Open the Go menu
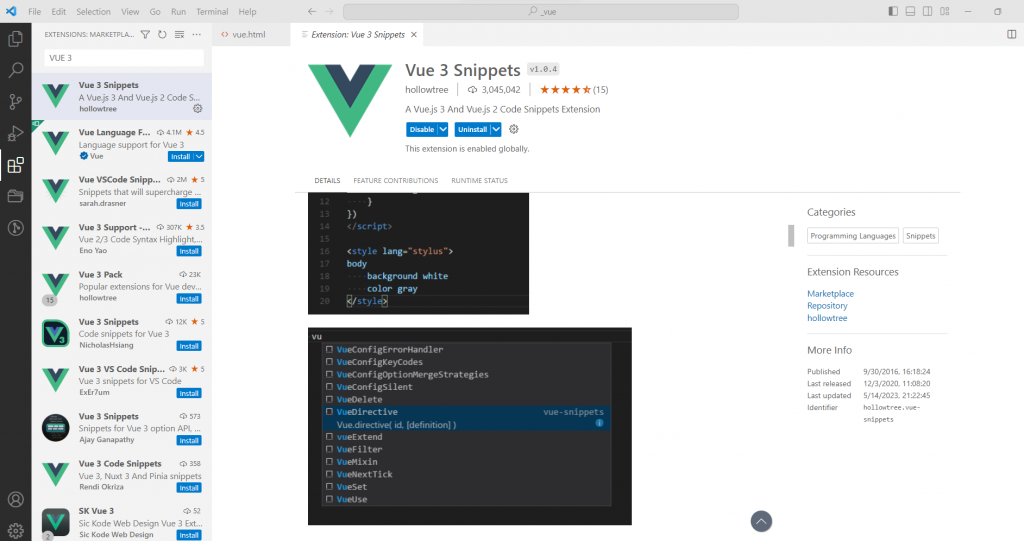The image size is (1024, 541). [155, 12]
